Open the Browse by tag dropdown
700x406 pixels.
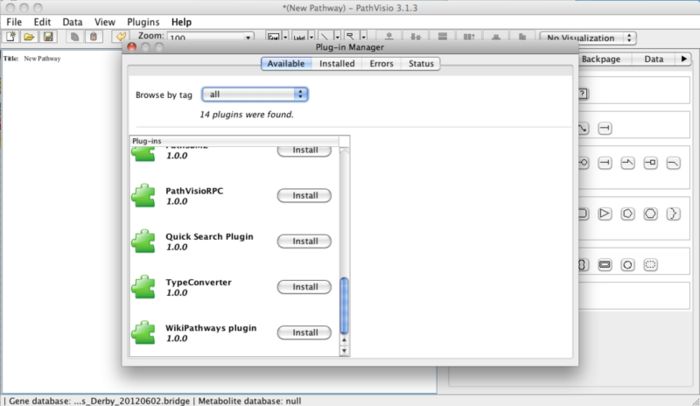(254, 94)
